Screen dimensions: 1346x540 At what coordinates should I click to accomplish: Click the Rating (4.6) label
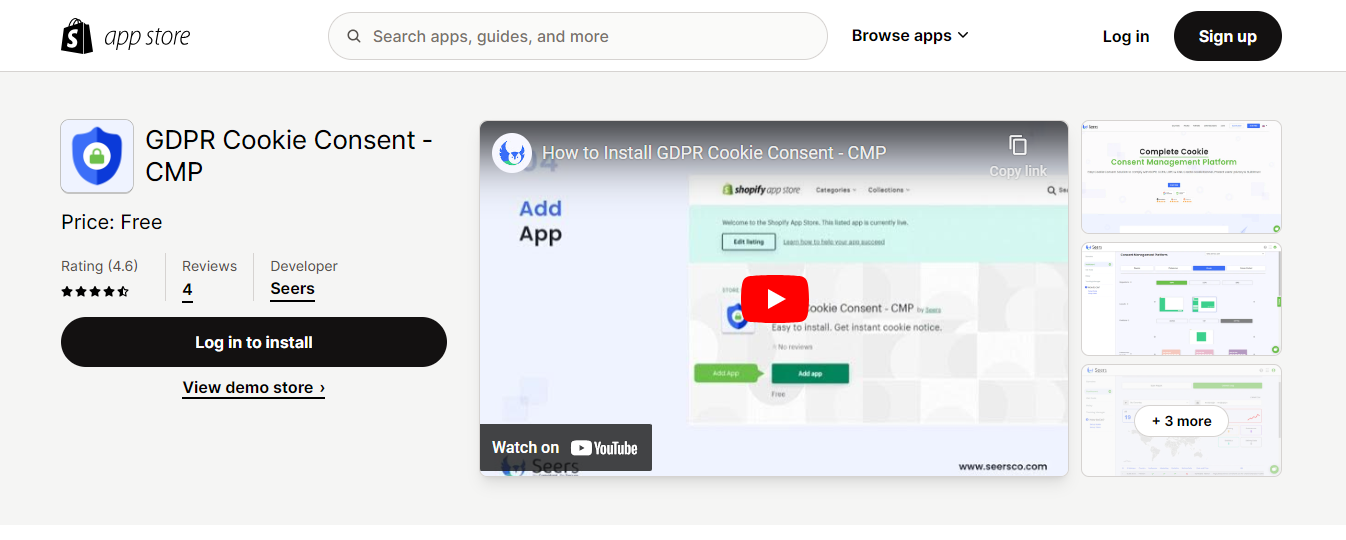(x=100, y=266)
